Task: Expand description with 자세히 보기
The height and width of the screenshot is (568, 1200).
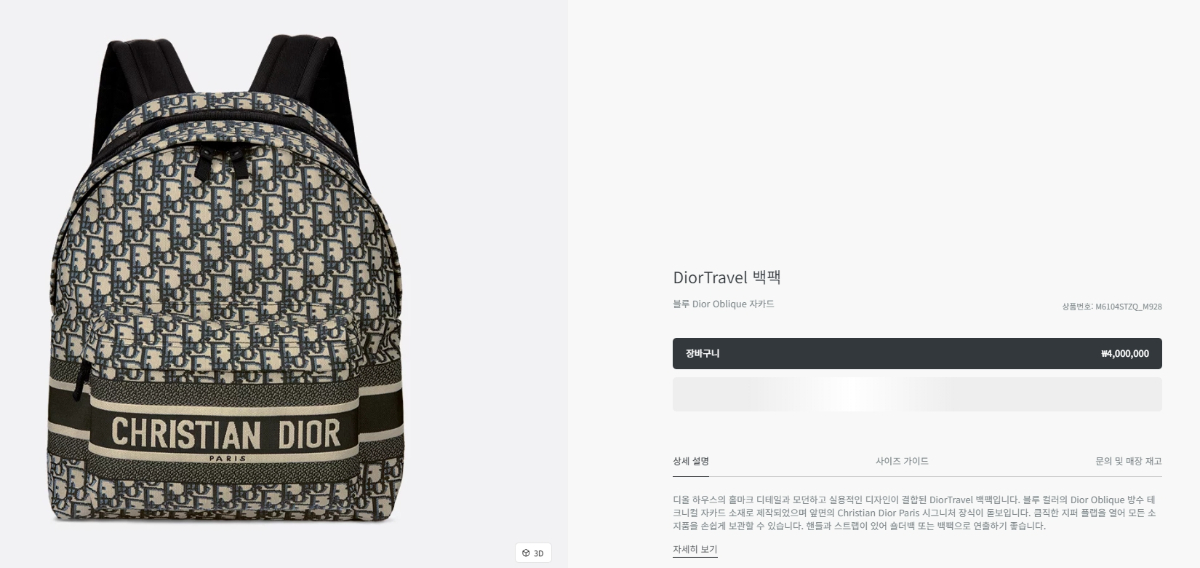Action: point(695,549)
